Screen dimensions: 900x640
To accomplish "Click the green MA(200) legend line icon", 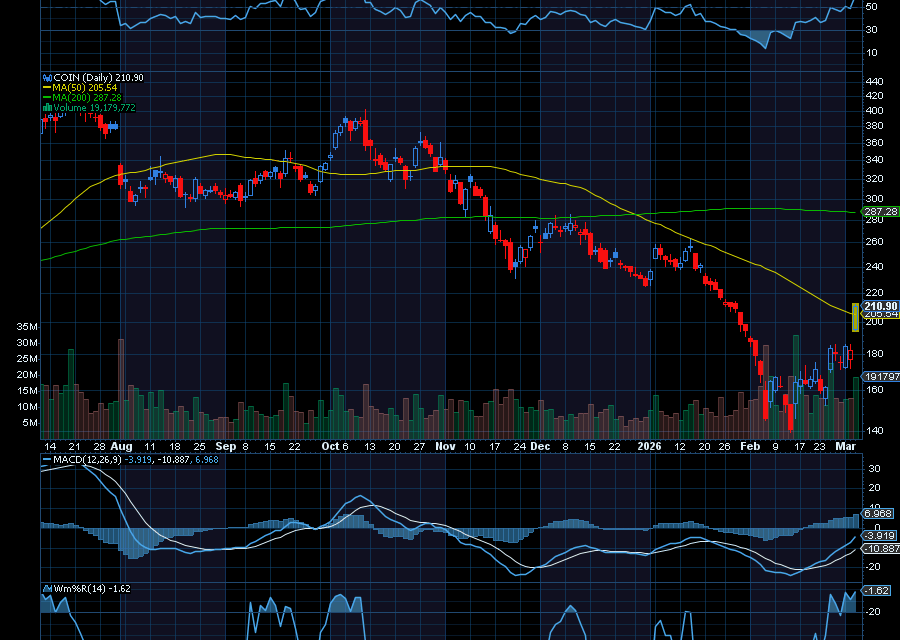I will pyautogui.click(x=46, y=98).
